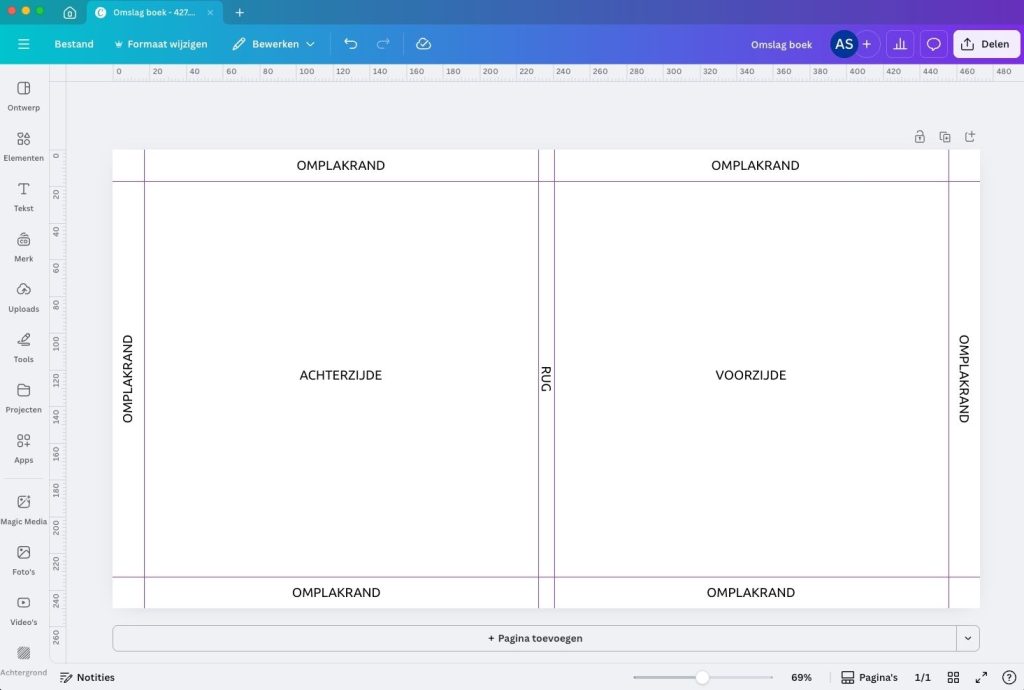The width and height of the screenshot is (1024, 690).
Task: Click Pagina toevoegen button
Action: point(535,638)
